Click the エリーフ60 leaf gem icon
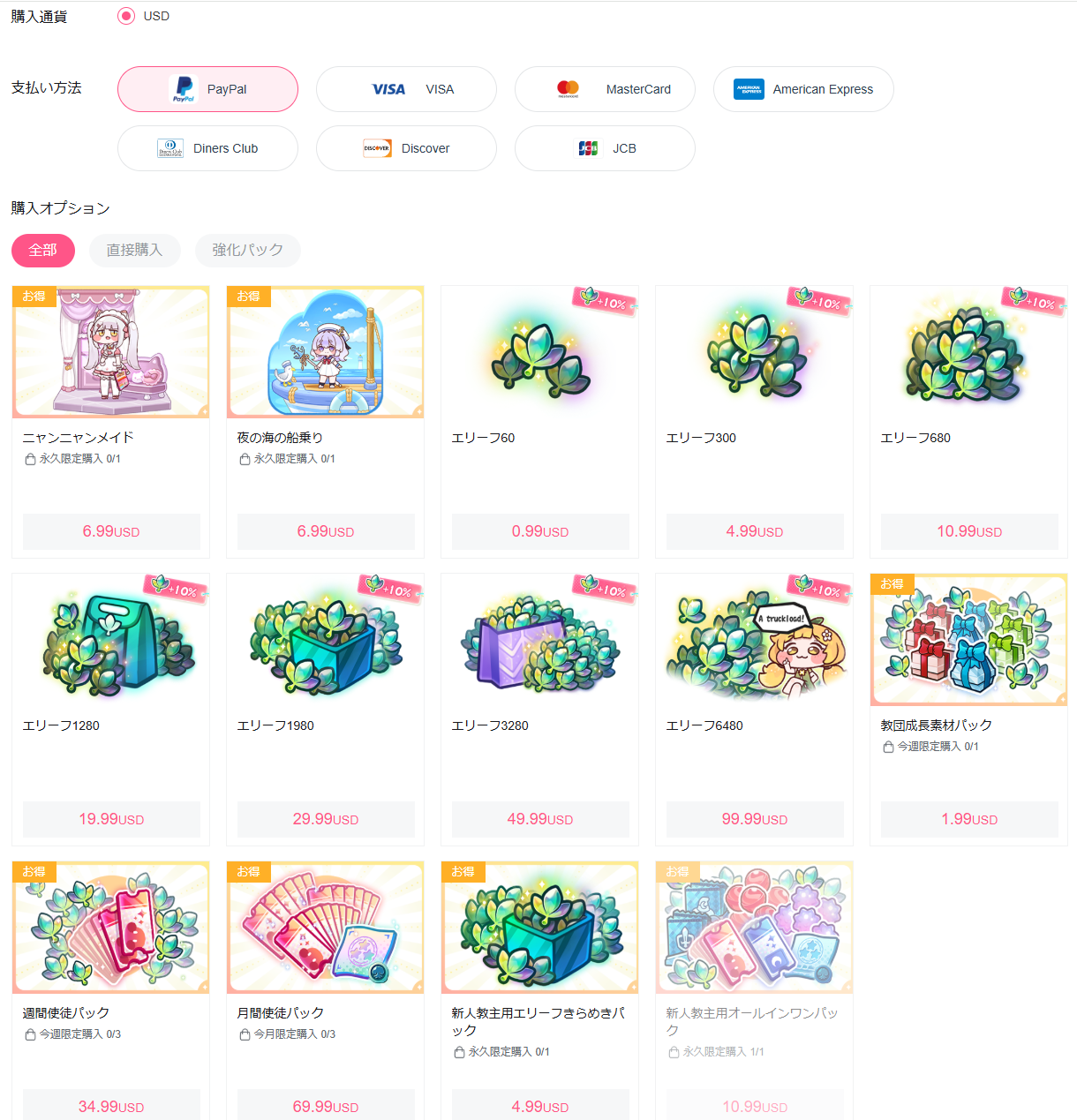Screen dimensions: 1077x1120 [540, 352]
